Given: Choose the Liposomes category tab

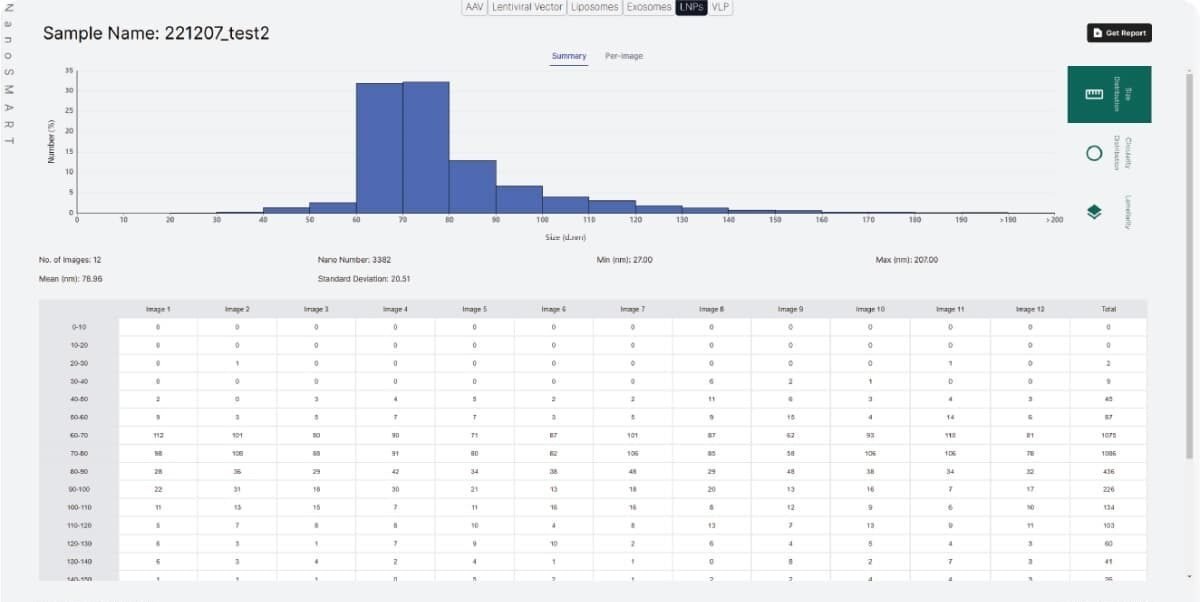Looking at the screenshot, I should click(x=594, y=7).
